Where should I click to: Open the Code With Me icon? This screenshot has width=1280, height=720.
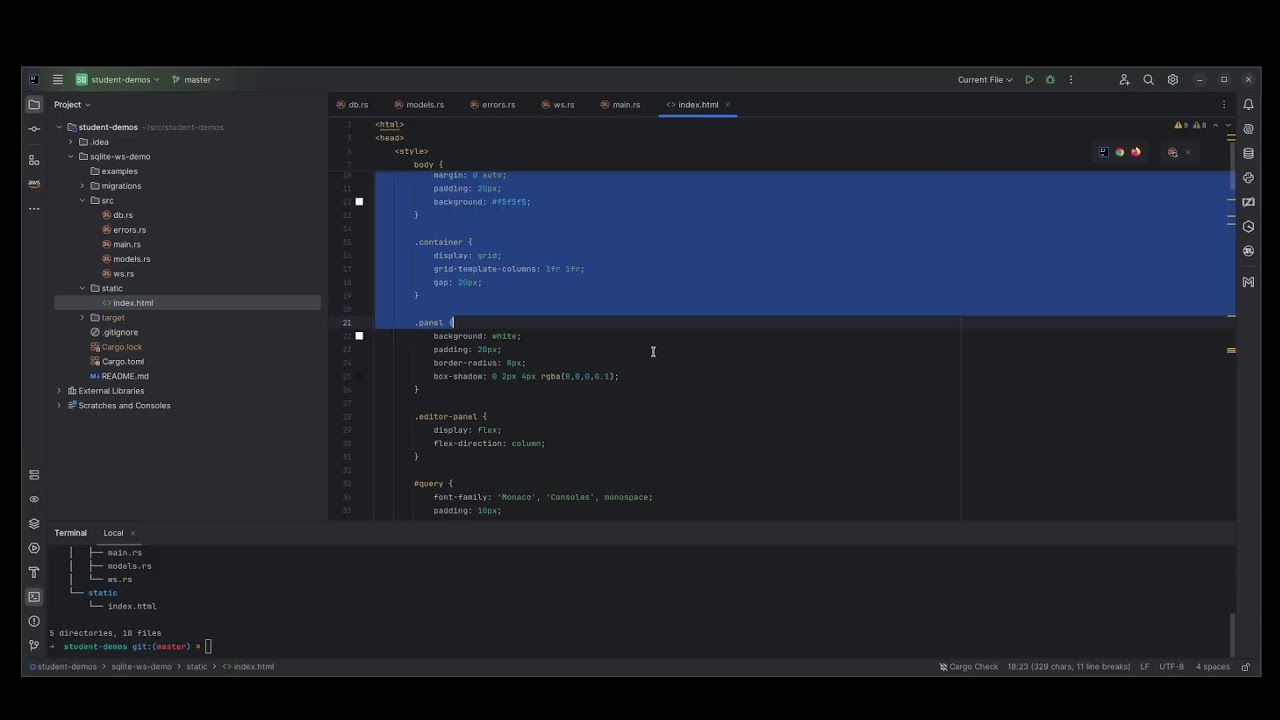1124,80
